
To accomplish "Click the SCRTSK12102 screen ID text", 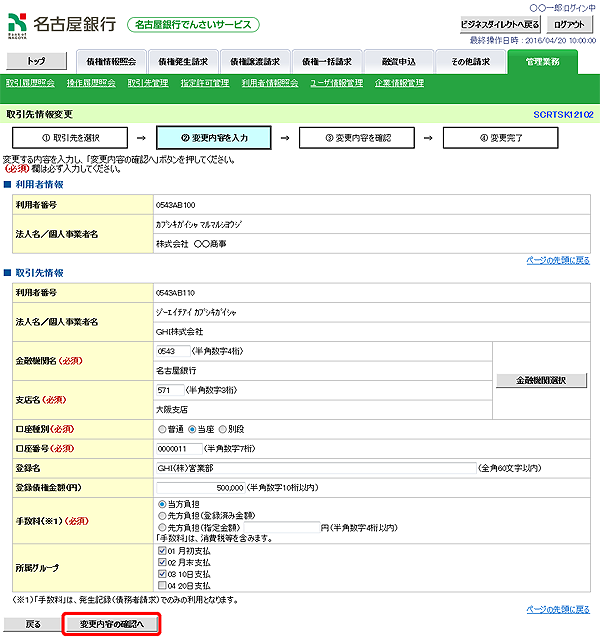I will tap(563, 115).
